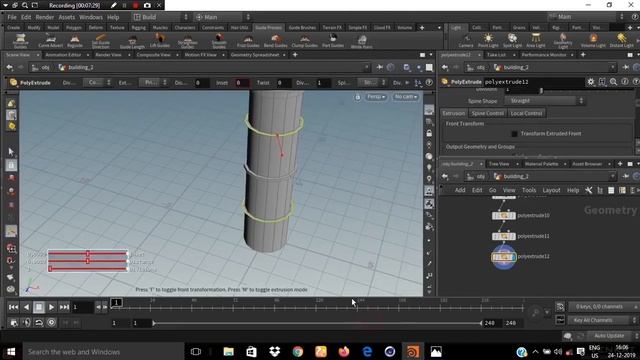
Task: Click the viewport lock icon on right toolbar
Action: pos(429,133)
